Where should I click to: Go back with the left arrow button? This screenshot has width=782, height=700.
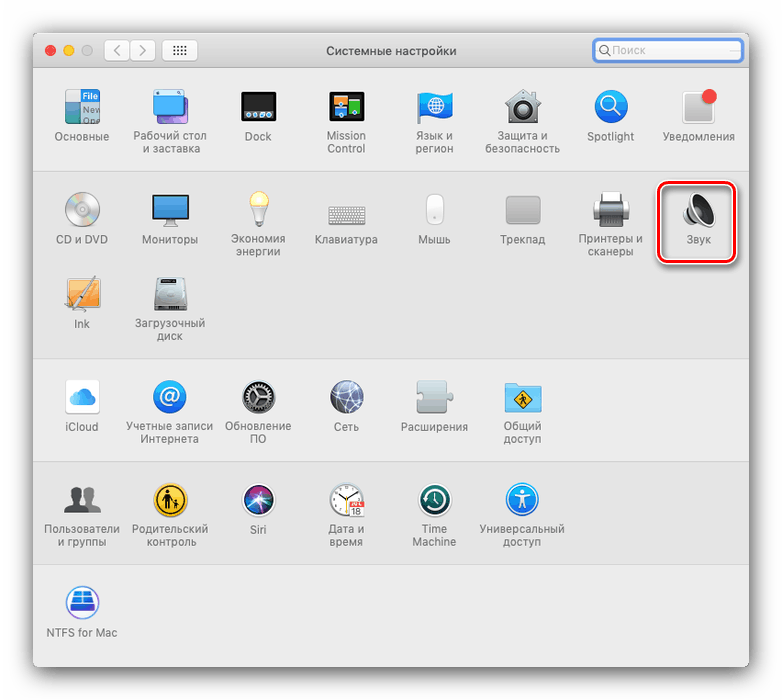(117, 50)
